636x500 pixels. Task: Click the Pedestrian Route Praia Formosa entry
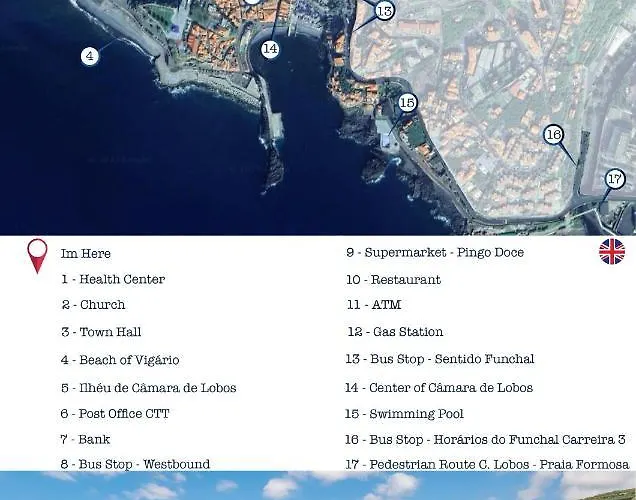click(x=487, y=465)
